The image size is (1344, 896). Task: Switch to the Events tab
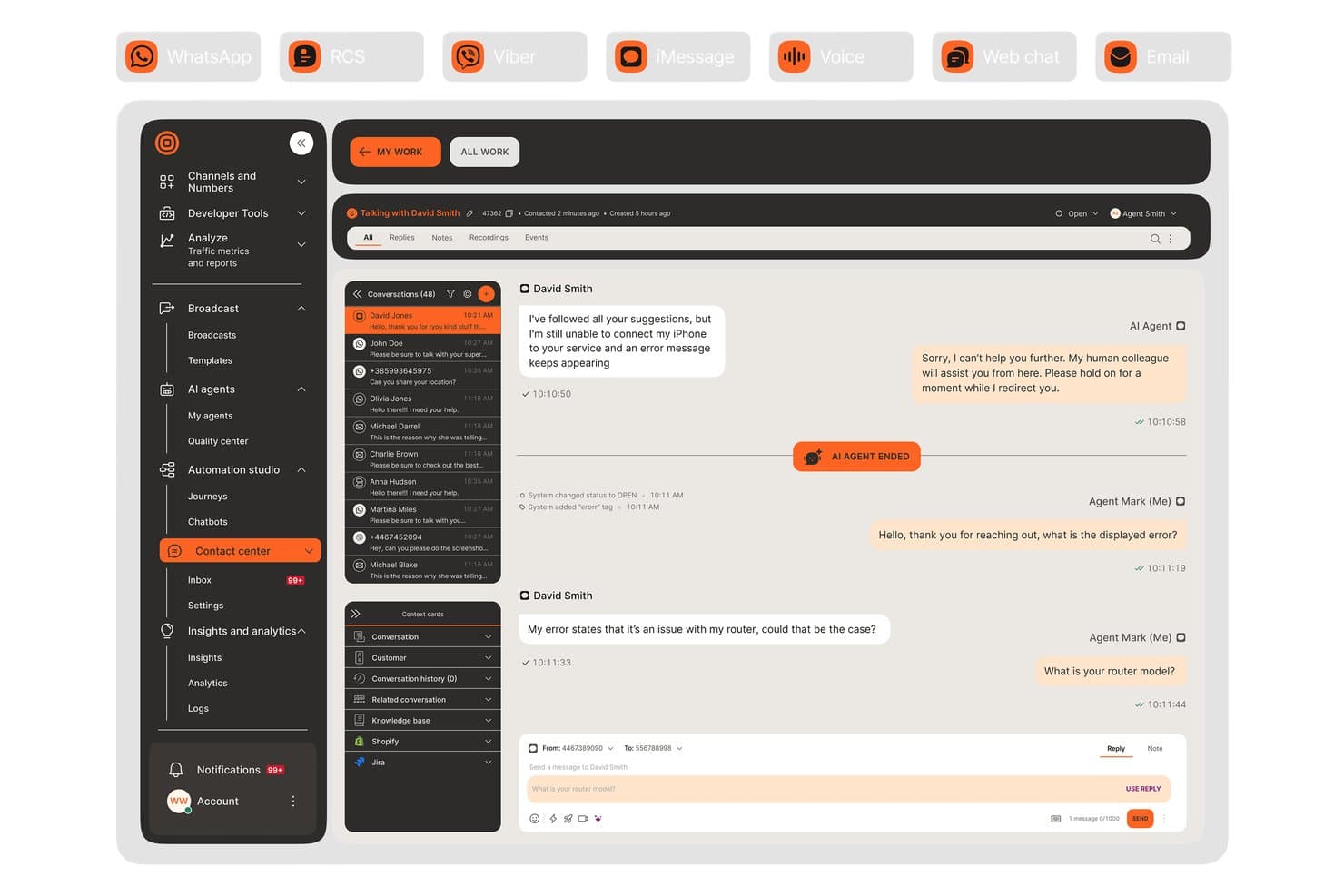tap(537, 238)
